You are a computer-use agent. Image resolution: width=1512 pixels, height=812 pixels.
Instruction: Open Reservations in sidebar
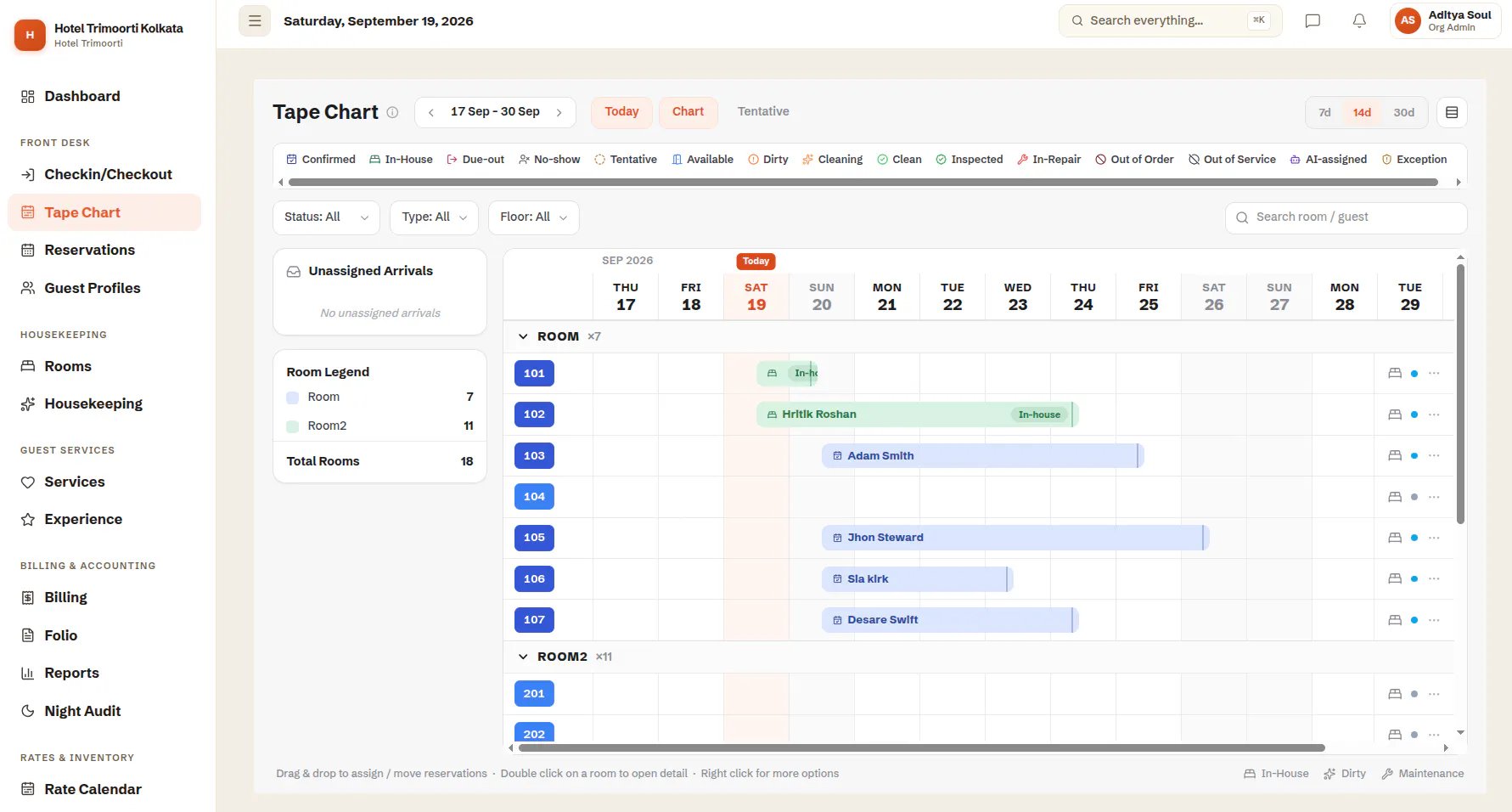pyautogui.click(x=104, y=250)
